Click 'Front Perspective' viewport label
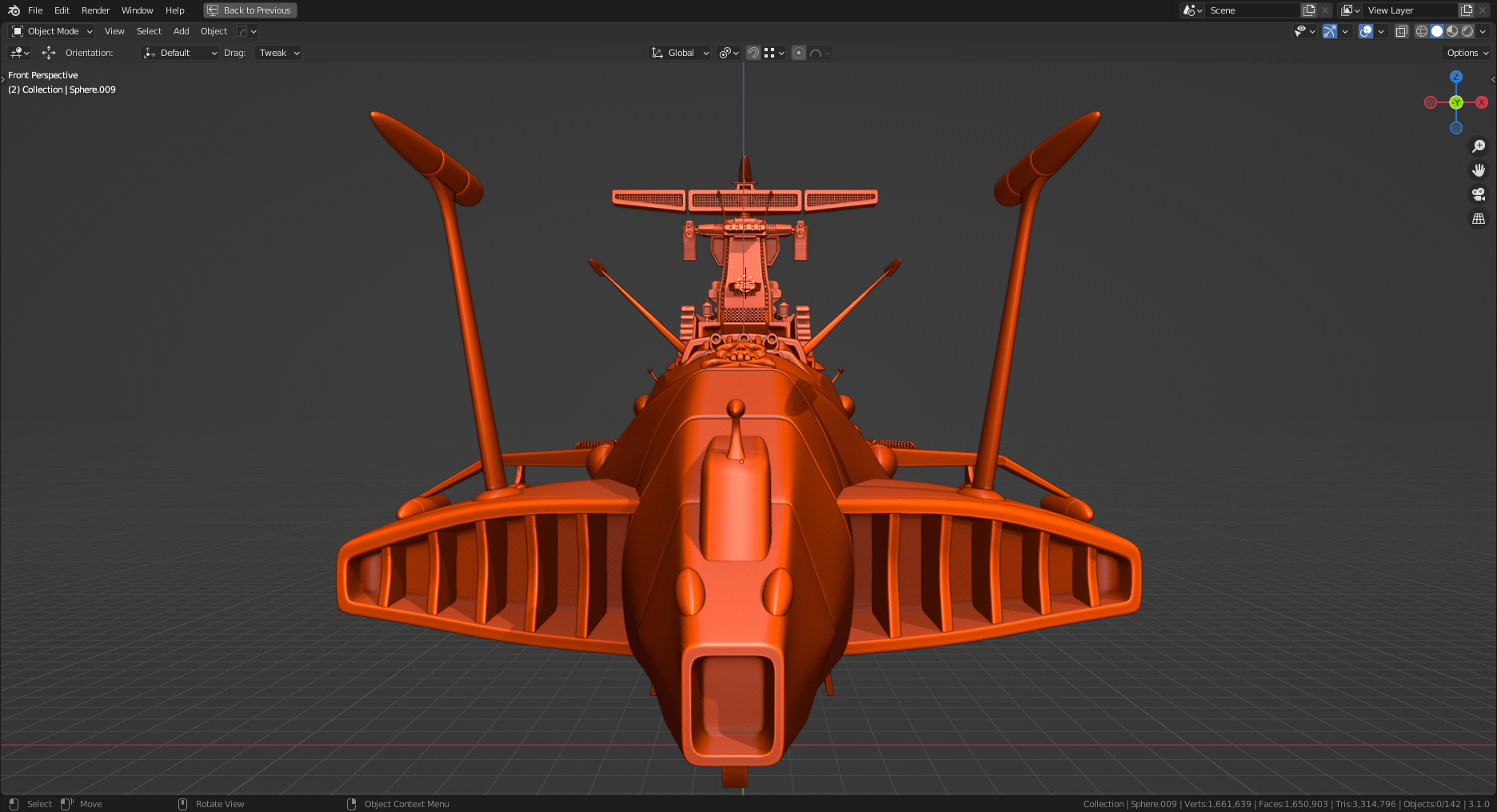This screenshot has width=1497, height=812. [x=43, y=75]
